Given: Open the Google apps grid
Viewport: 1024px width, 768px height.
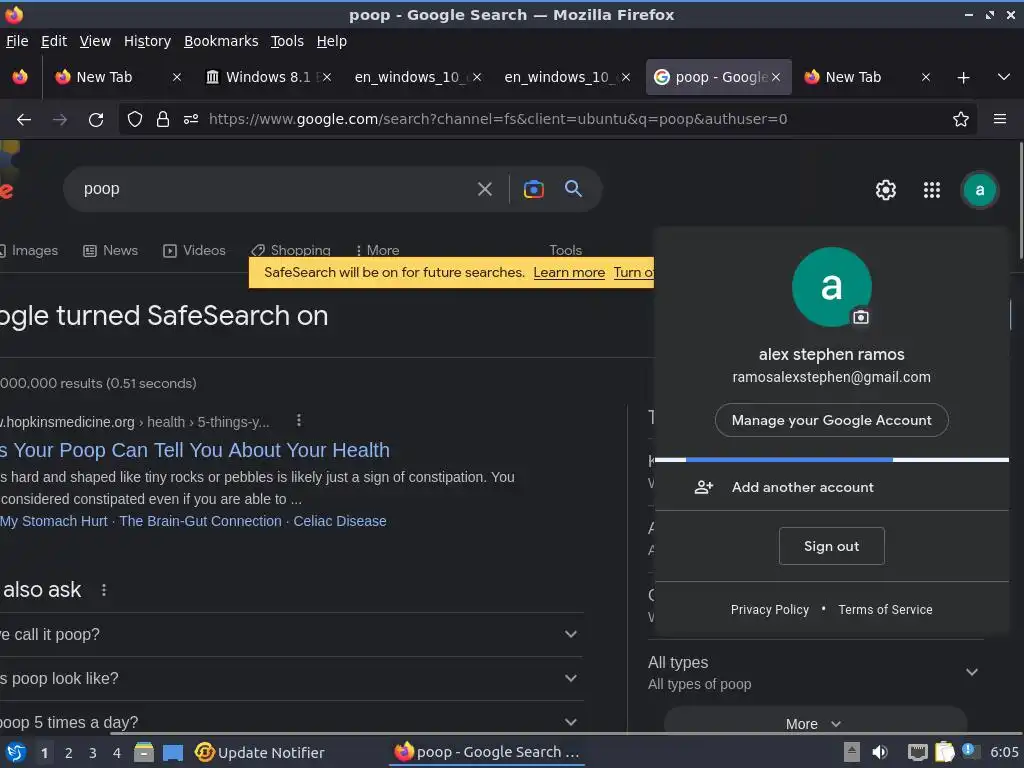Looking at the screenshot, I should click(x=931, y=190).
